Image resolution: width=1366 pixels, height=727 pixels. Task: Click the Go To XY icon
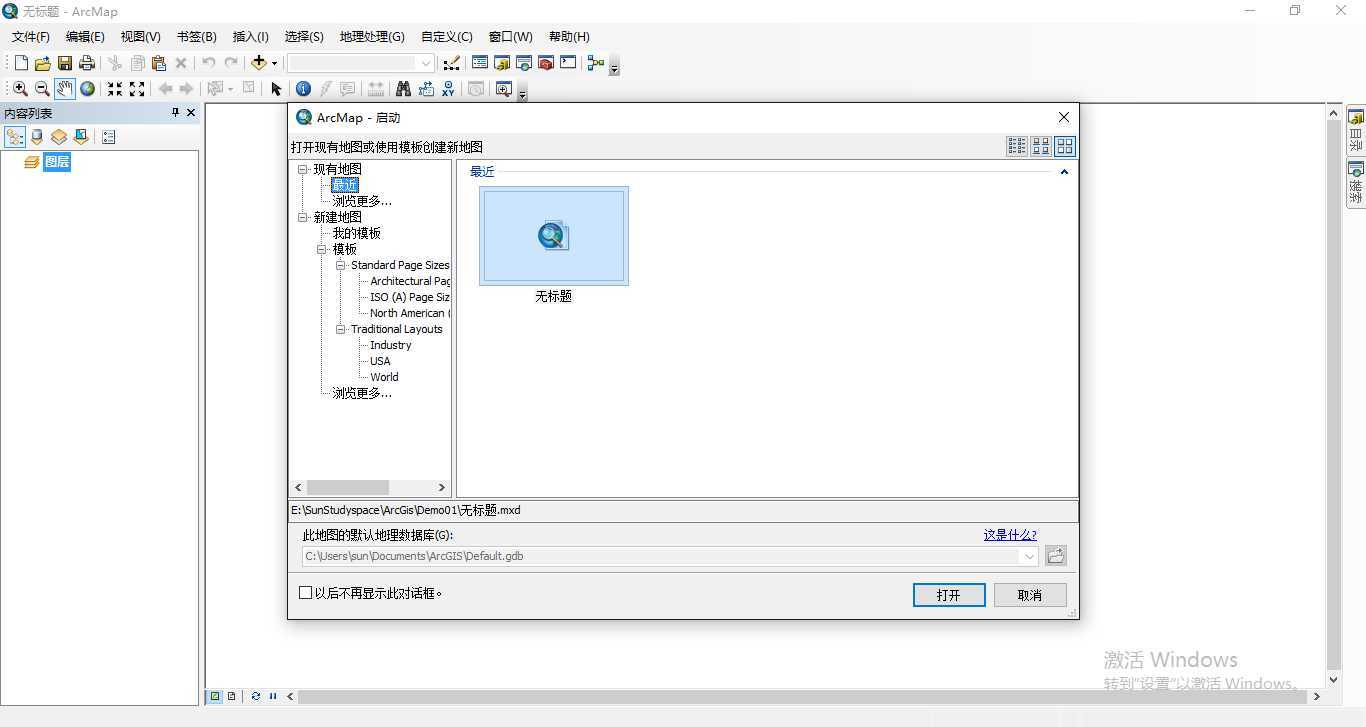coord(448,89)
